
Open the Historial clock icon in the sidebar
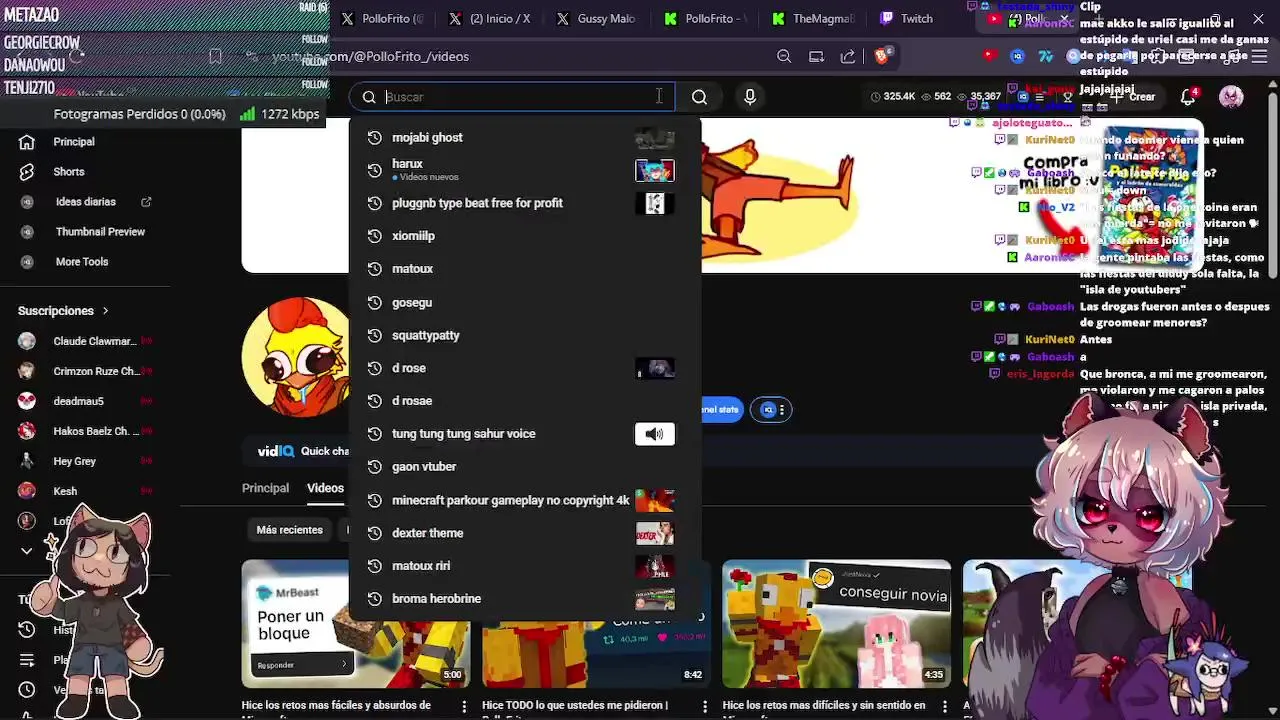(27, 630)
